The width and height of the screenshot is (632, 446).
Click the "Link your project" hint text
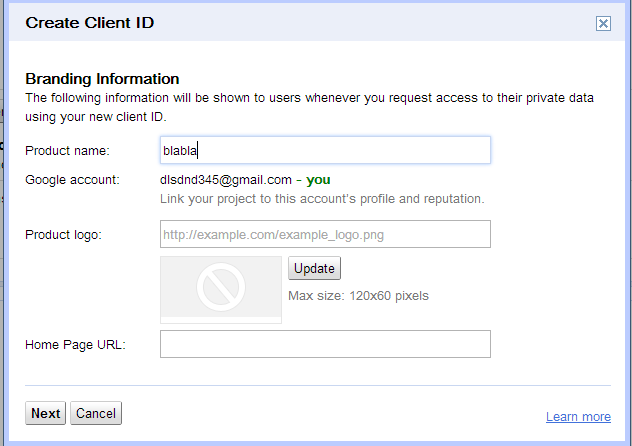coord(322,199)
